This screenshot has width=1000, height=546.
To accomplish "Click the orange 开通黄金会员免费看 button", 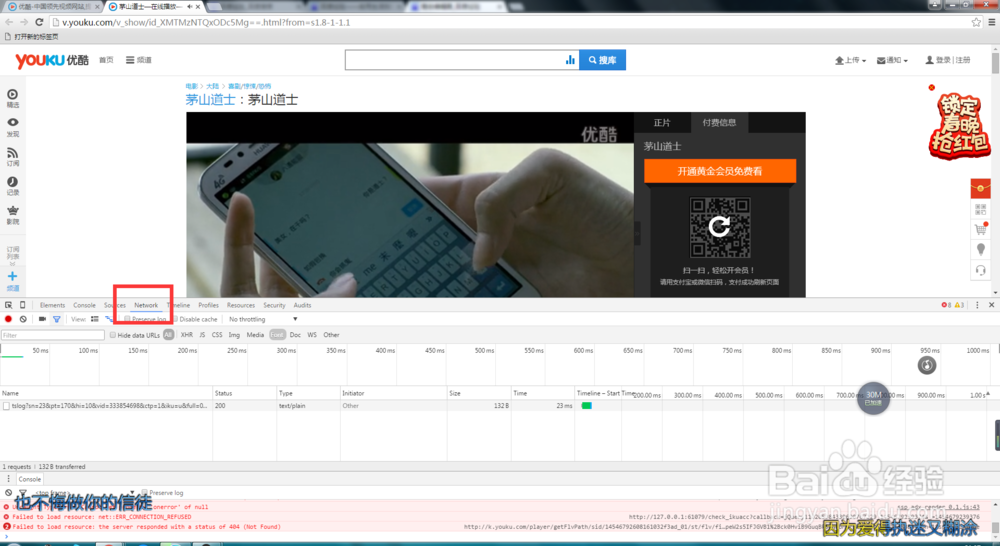I will (x=720, y=171).
